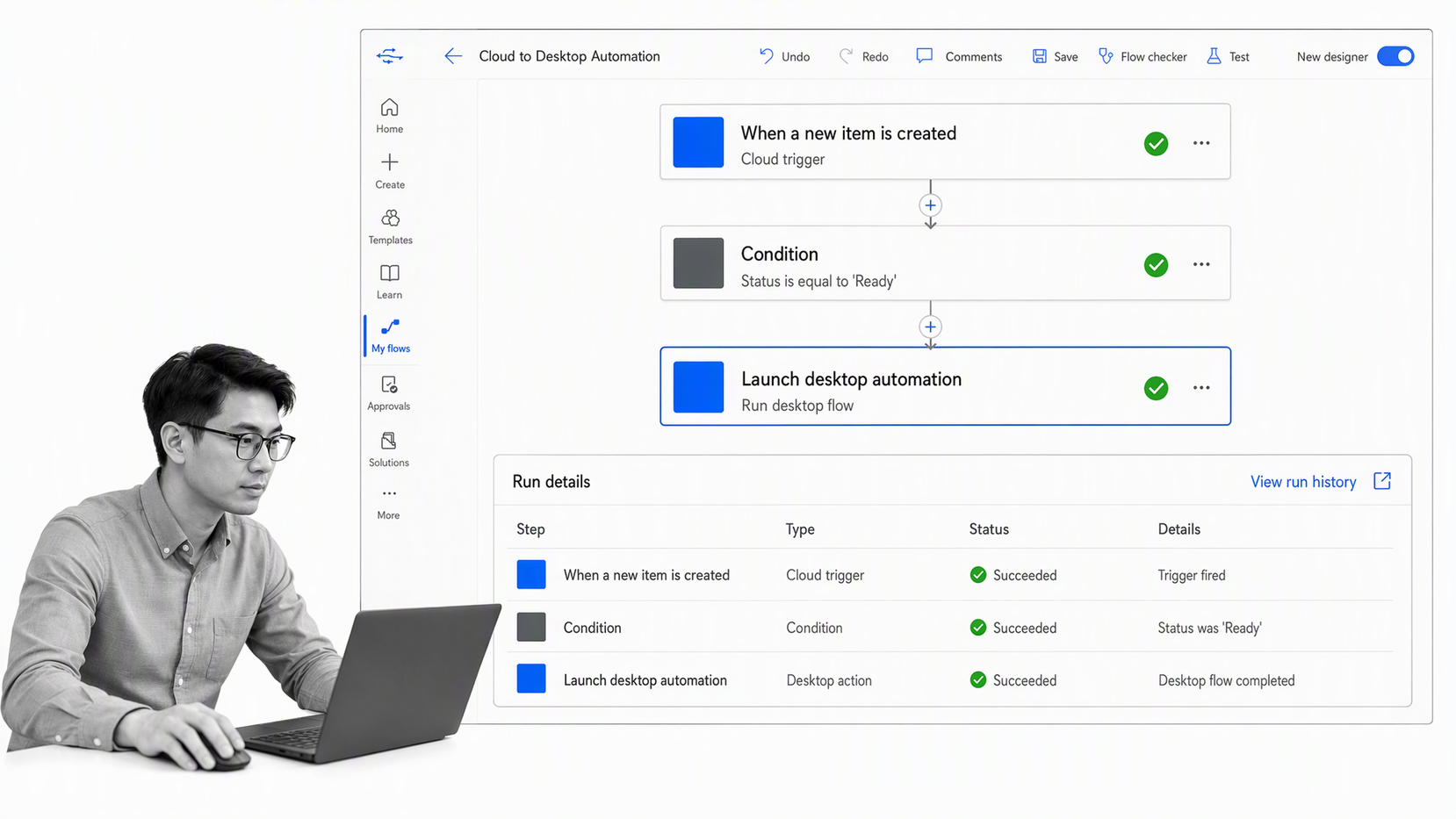Viewport: 1456px width, 819px height.
Task: Select 'When a new item is created' run row
Action: click(646, 575)
